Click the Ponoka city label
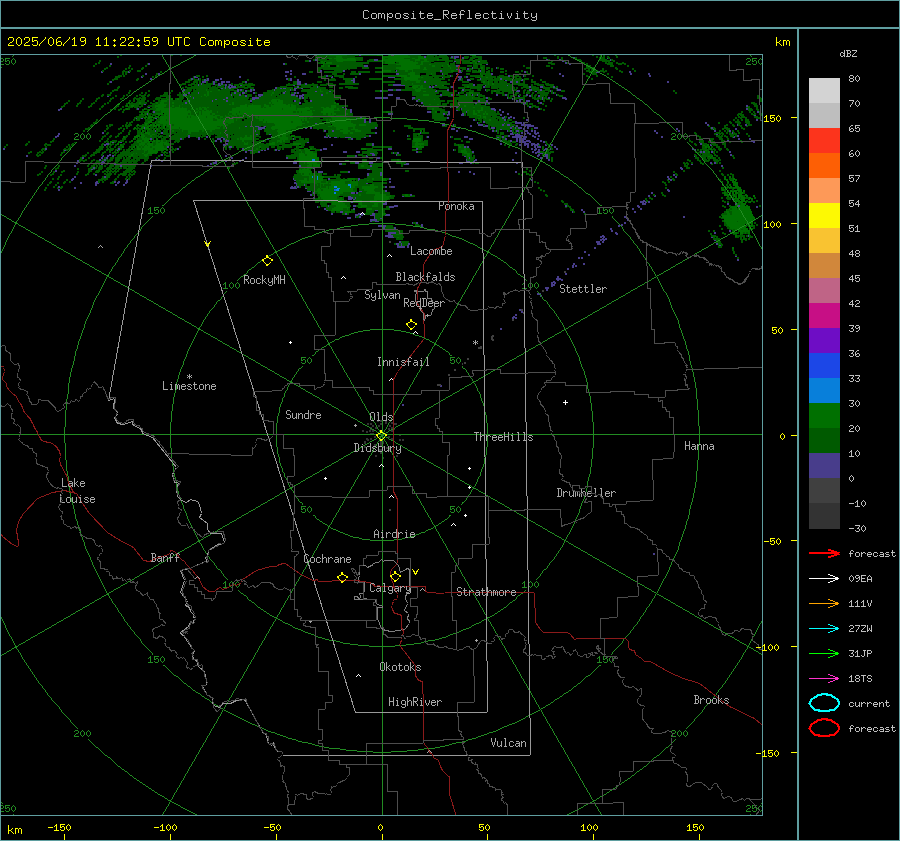Image resolution: width=900 pixels, height=841 pixels. 456,206
